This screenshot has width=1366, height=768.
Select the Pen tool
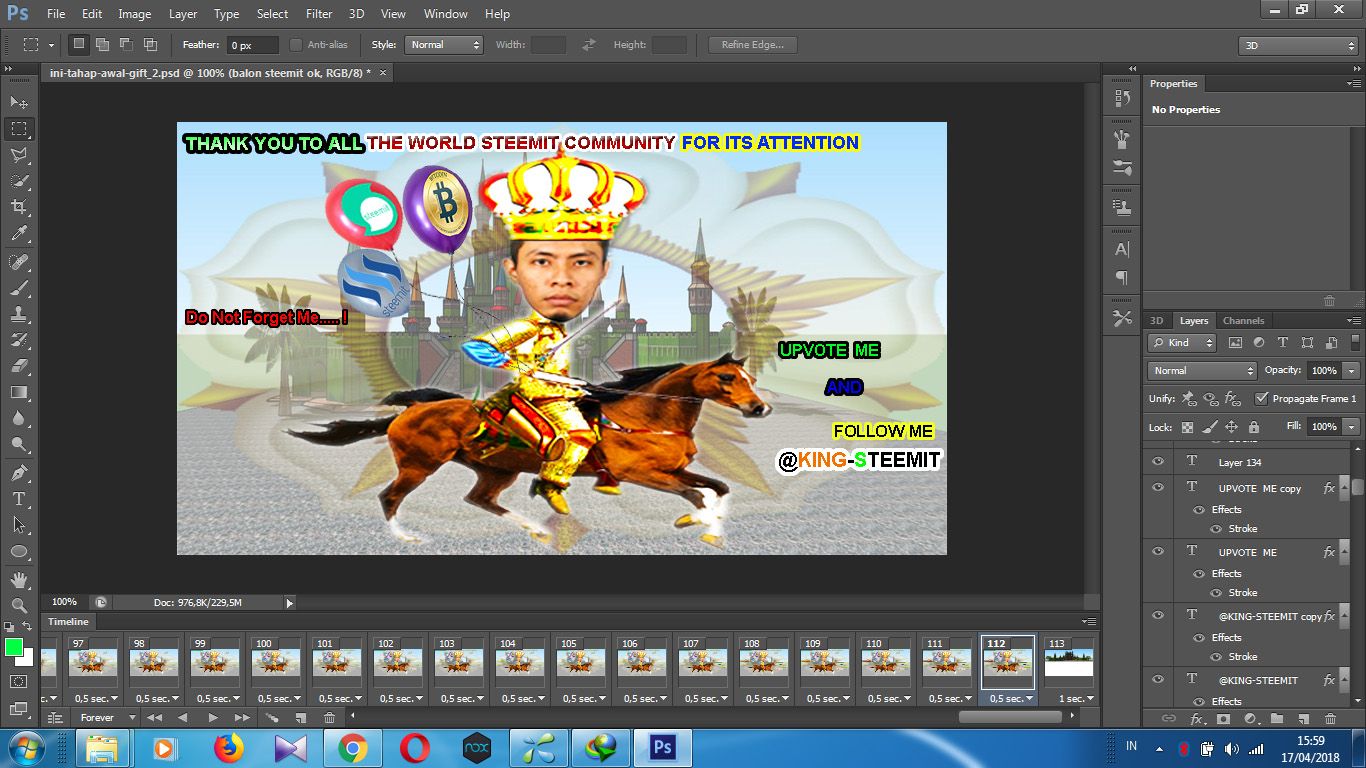[x=19, y=472]
